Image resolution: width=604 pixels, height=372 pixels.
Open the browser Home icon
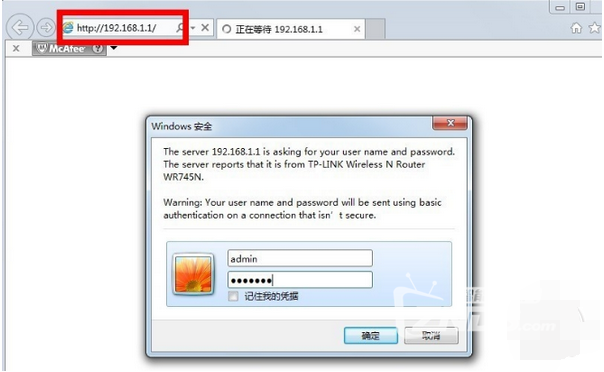(576, 28)
